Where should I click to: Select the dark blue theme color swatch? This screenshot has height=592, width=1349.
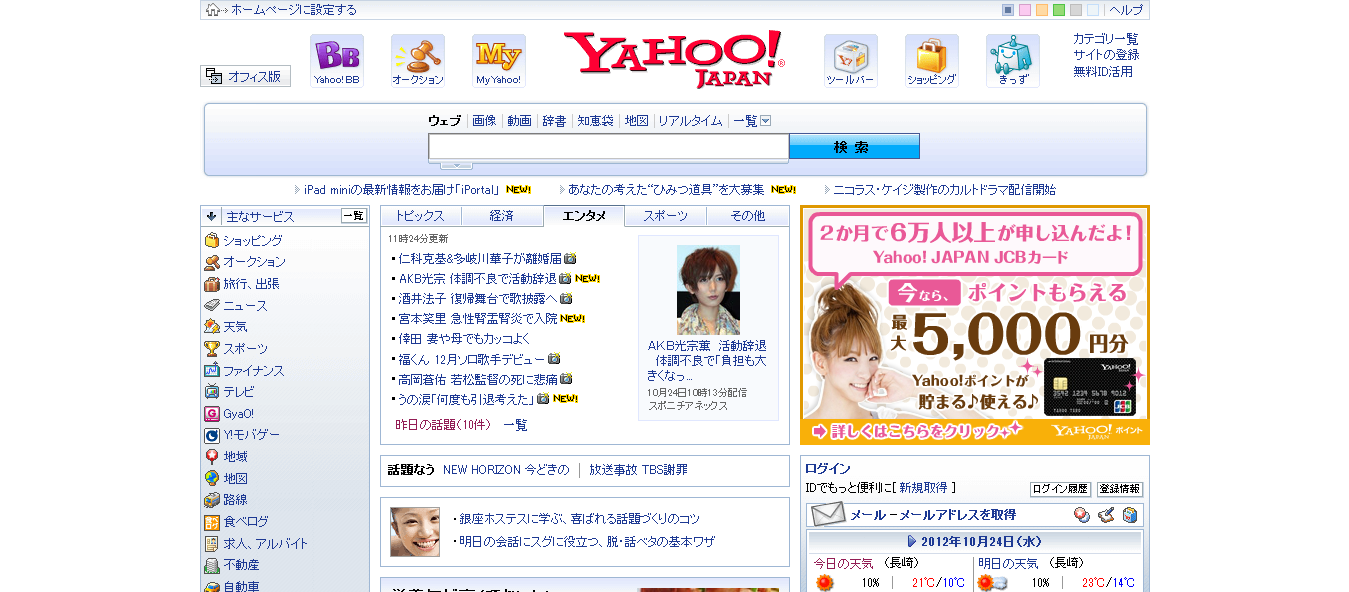(x=1008, y=10)
